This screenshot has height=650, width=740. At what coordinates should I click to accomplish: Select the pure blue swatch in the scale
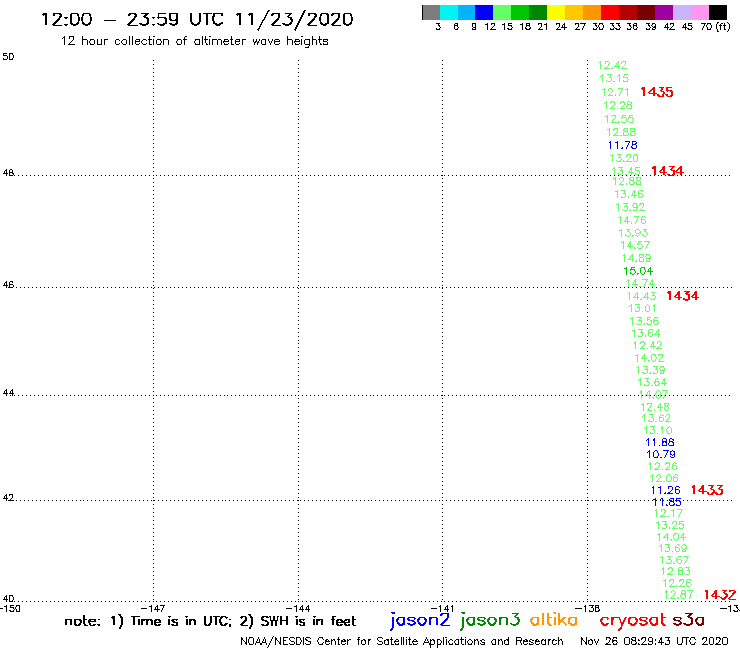pos(484,12)
